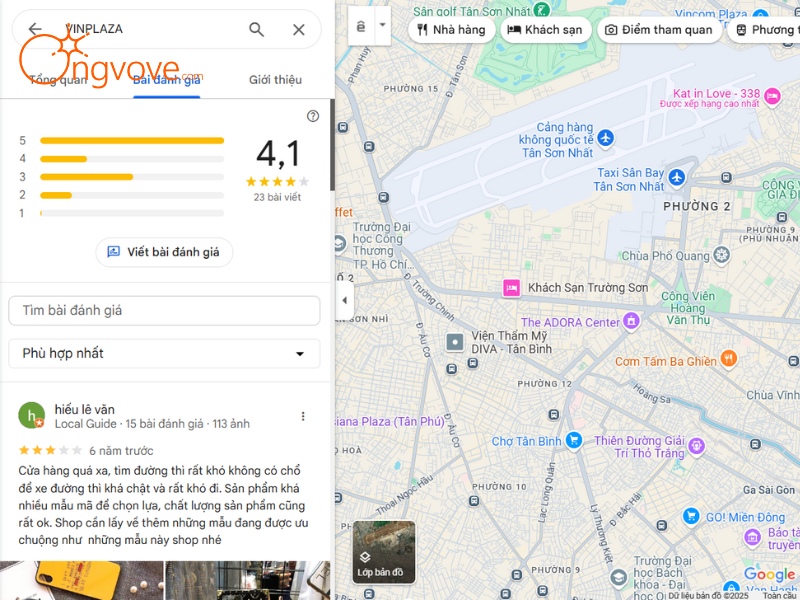Click the 23 bài viết review count
The height and width of the screenshot is (600, 800).
pos(277,197)
